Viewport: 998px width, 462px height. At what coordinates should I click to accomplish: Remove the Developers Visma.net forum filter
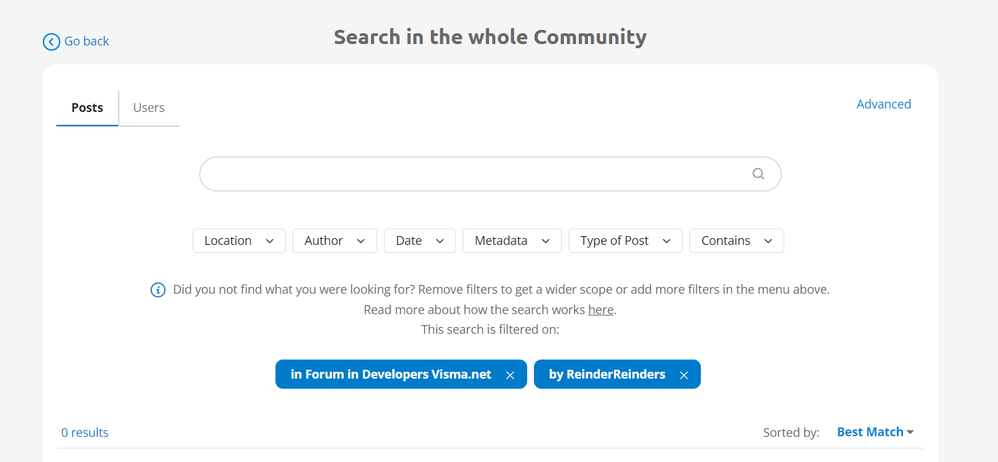[x=510, y=375]
